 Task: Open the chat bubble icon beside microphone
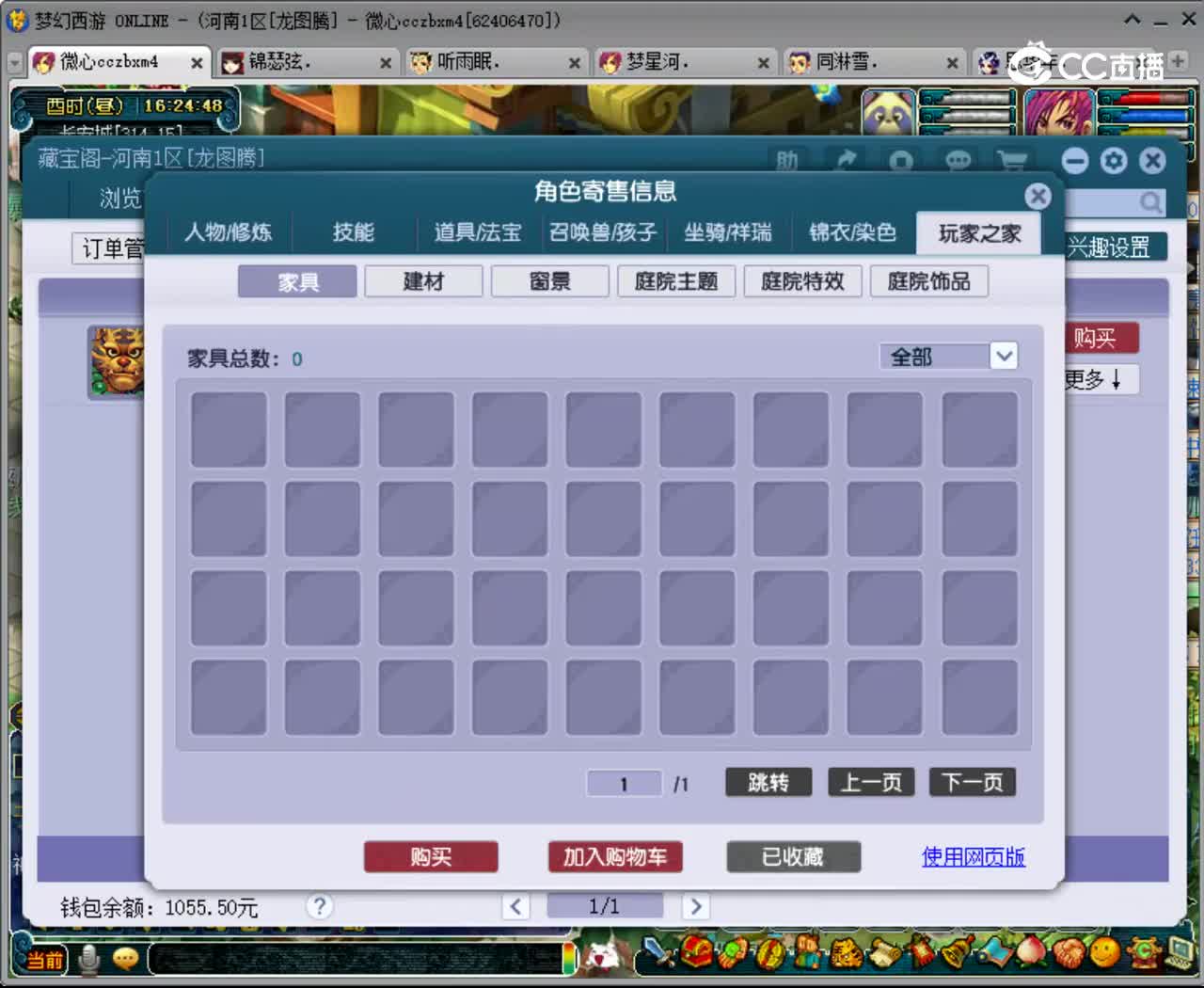125,959
